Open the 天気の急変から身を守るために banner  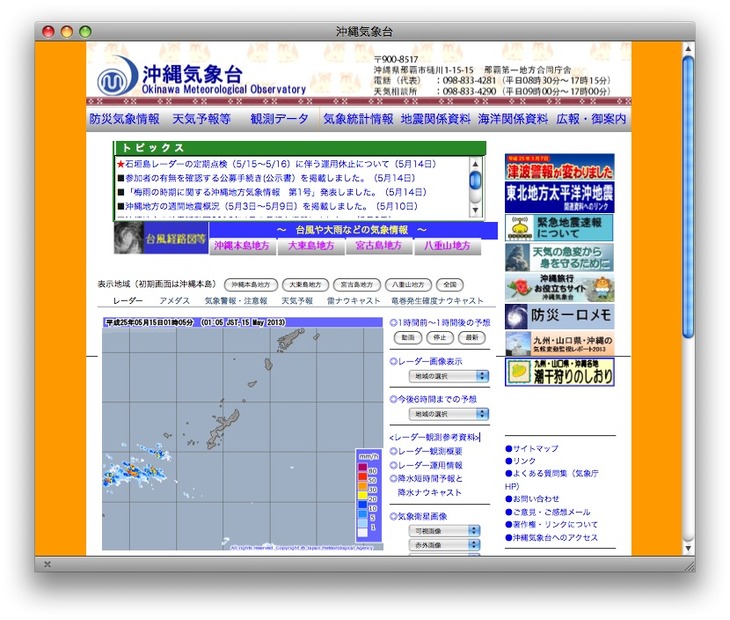click(x=560, y=257)
